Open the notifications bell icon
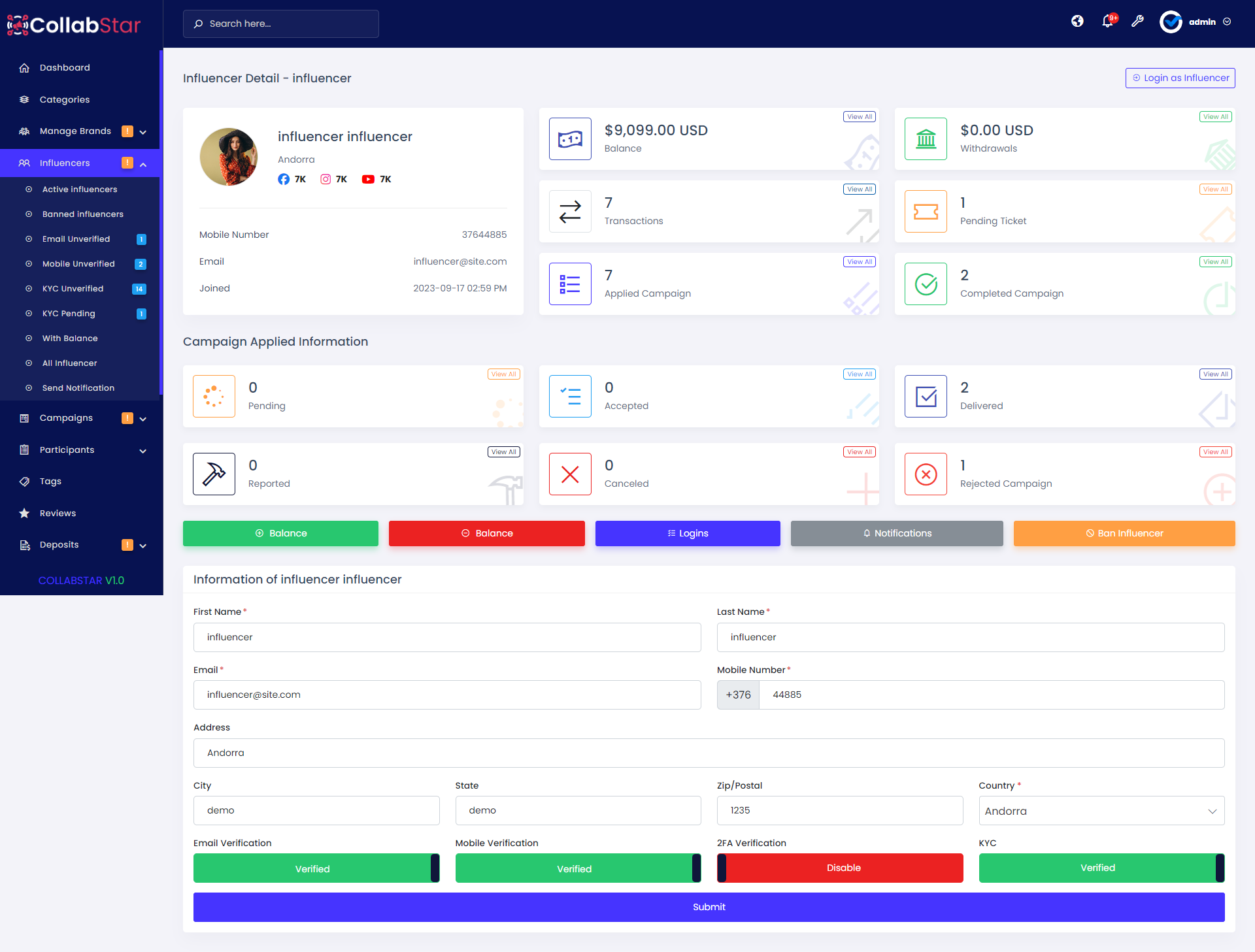Image resolution: width=1255 pixels, height=952 pixels. coord(1107,22)
